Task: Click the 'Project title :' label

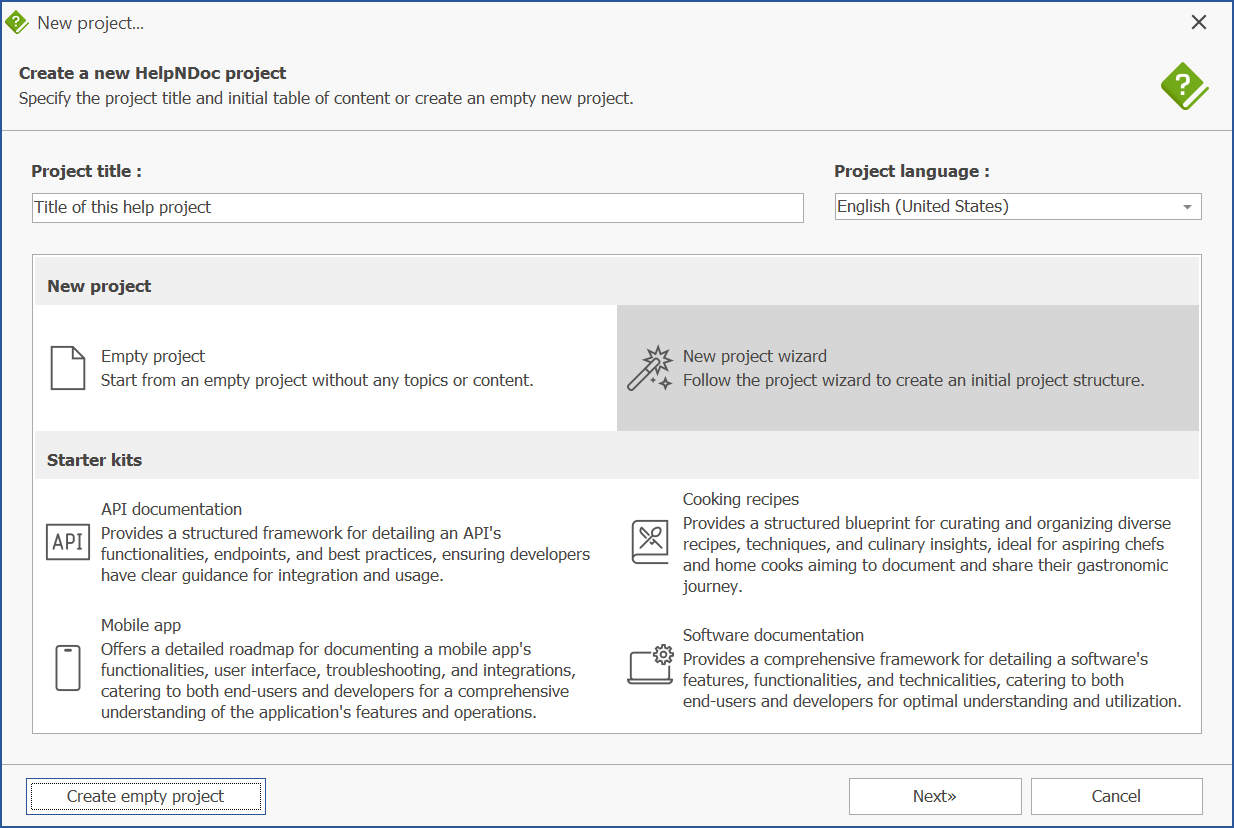Action: 87,171
